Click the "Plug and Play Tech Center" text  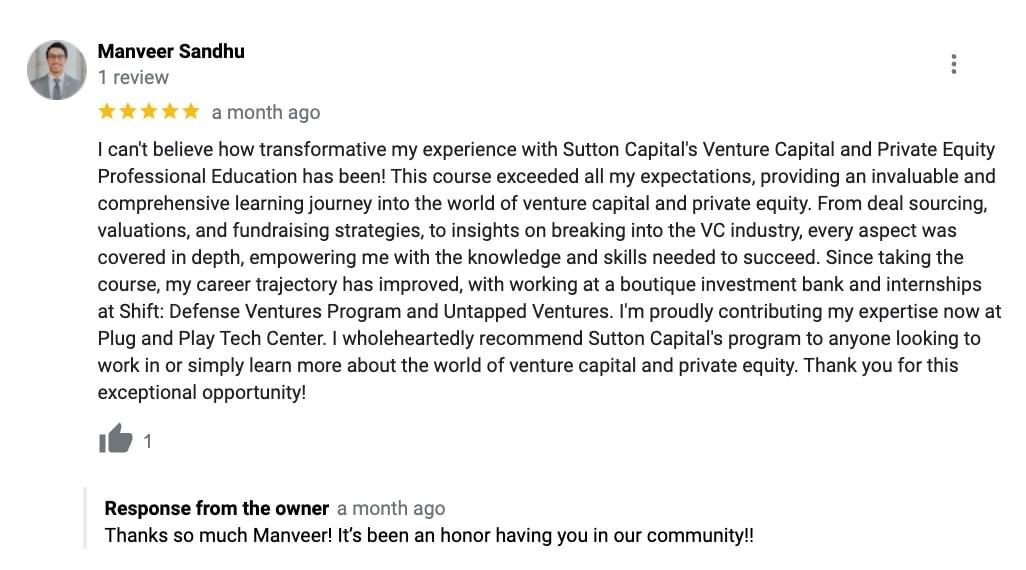pyautogui.click(x=211, y=338)
